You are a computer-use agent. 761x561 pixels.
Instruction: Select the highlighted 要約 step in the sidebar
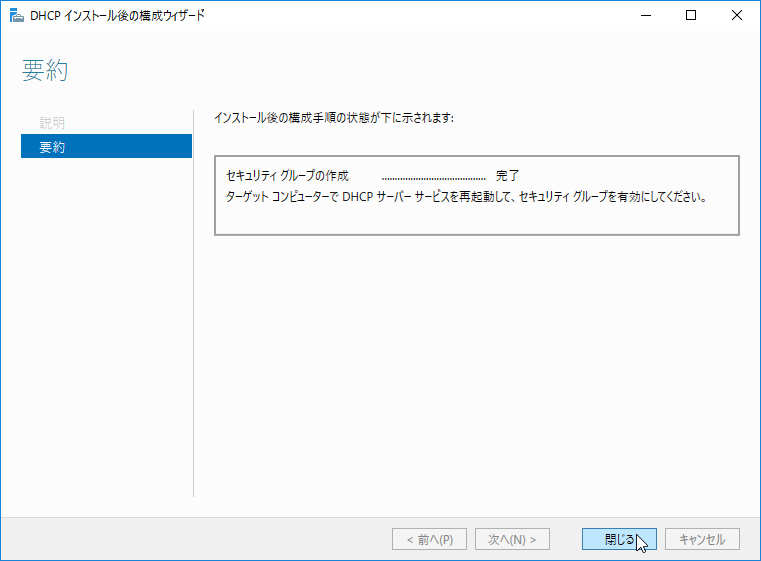pyautogui.click(x=106, y=146)
